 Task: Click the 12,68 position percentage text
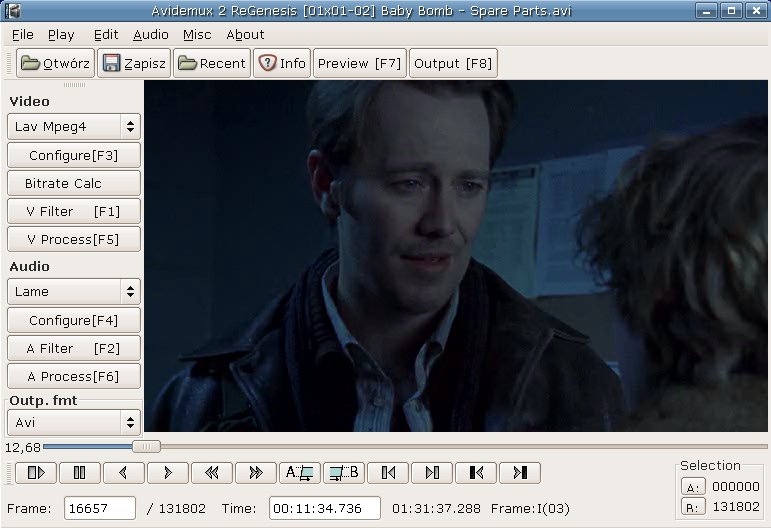click(x=23, y=447)
